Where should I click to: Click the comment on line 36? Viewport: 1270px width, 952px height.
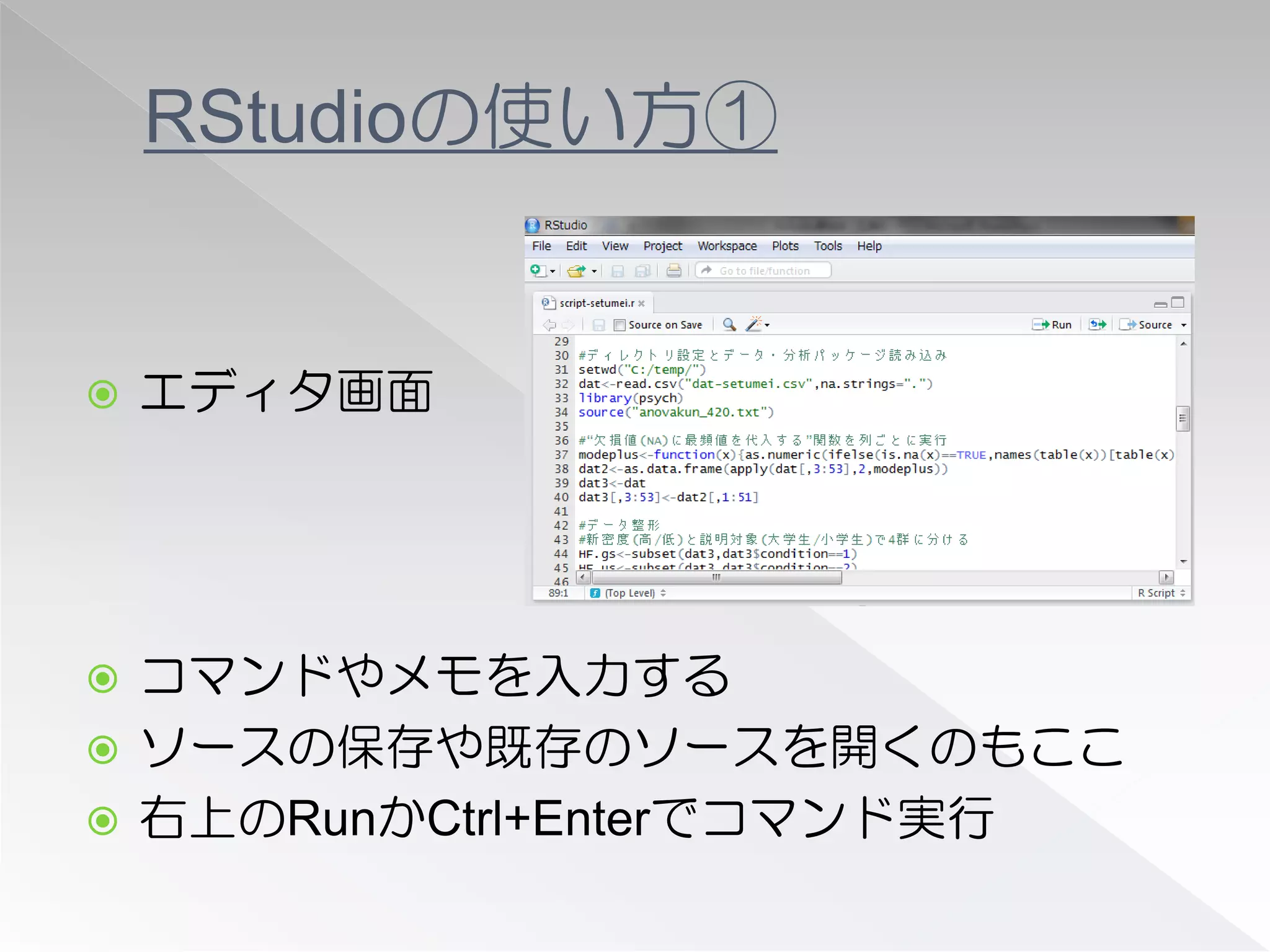pyautogui.click(x=762, y=440)
